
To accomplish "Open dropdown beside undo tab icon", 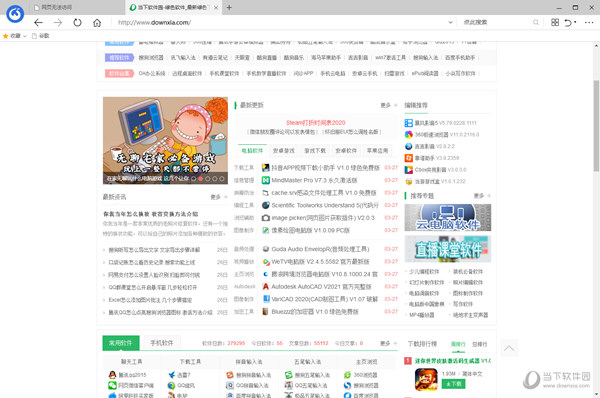I will pyautogui.click(x=575, y=22).
